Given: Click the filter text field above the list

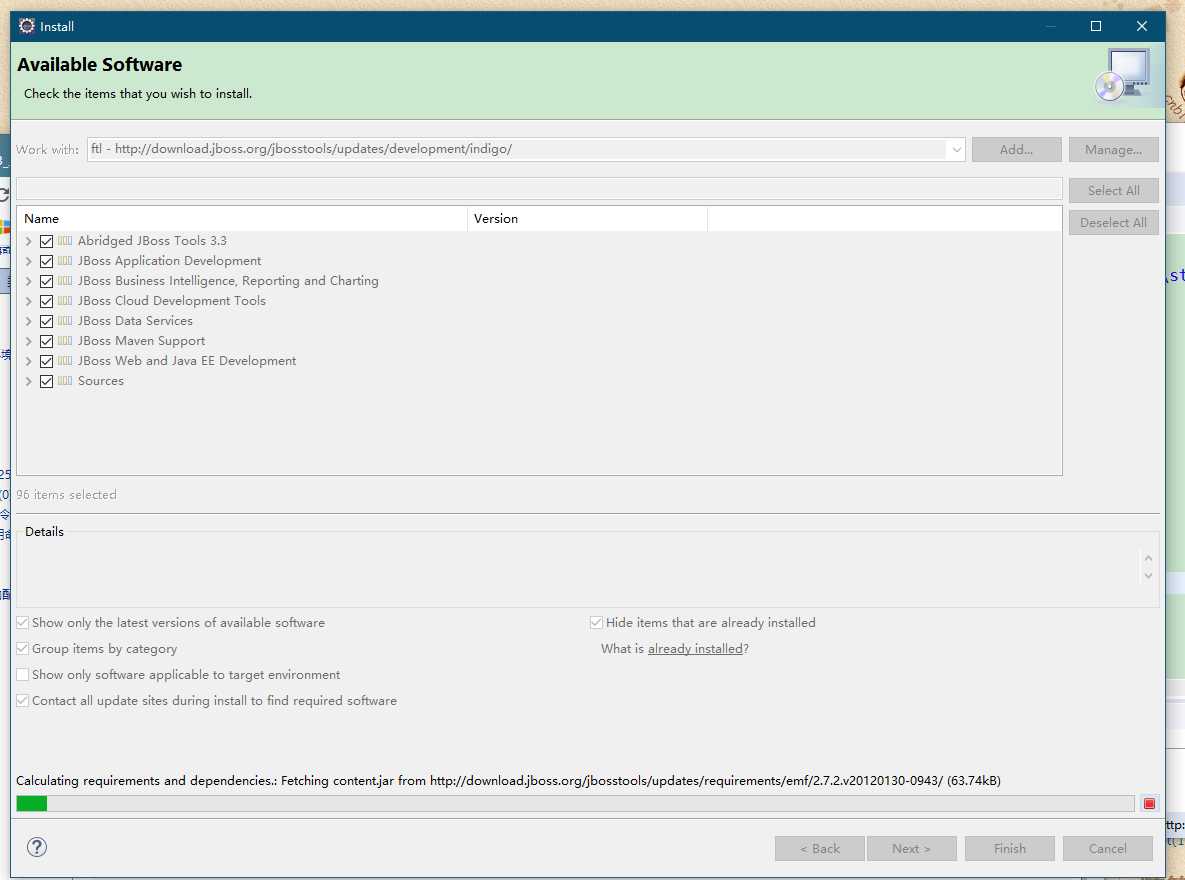Looking at the screenshot, I should pyautogui.click(x=539, y=188).
